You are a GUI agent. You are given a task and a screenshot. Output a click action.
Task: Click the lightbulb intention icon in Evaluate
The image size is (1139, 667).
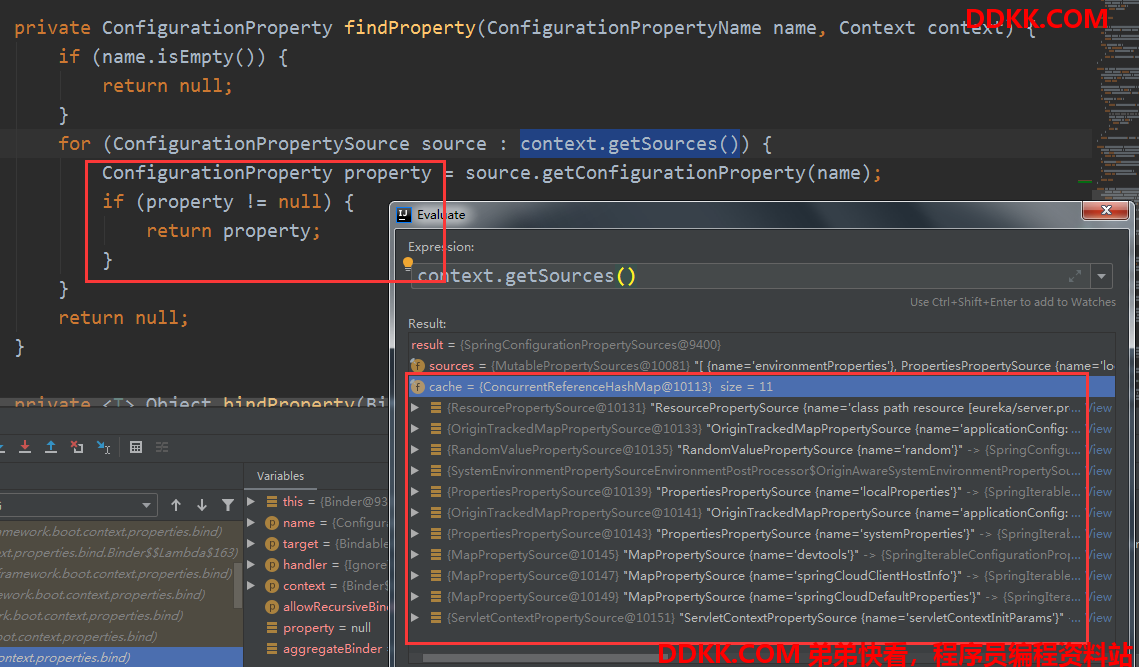pos(408,264)
